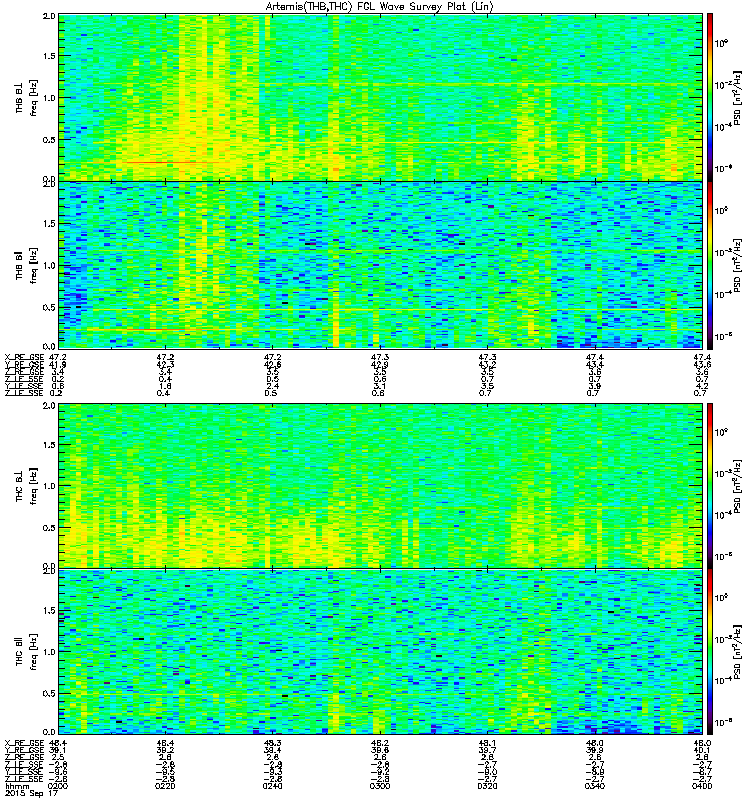This screenshot has width=750, height=800.
Task: Click the '40.1' Y_RE_GSE value under THC
Action: [x=702, y=750]
